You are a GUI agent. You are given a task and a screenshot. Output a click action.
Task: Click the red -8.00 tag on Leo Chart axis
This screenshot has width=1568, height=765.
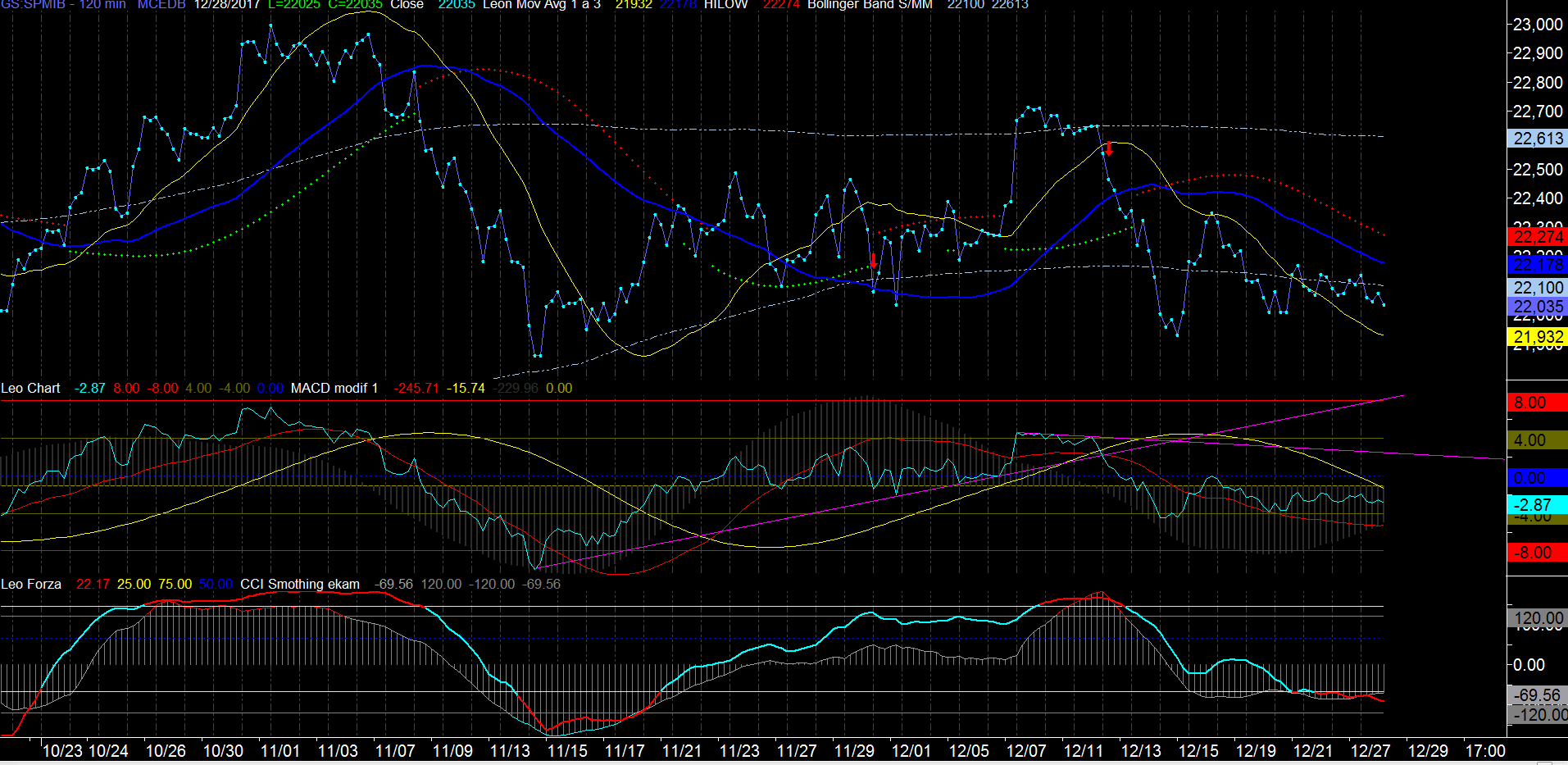(1538, 553)
